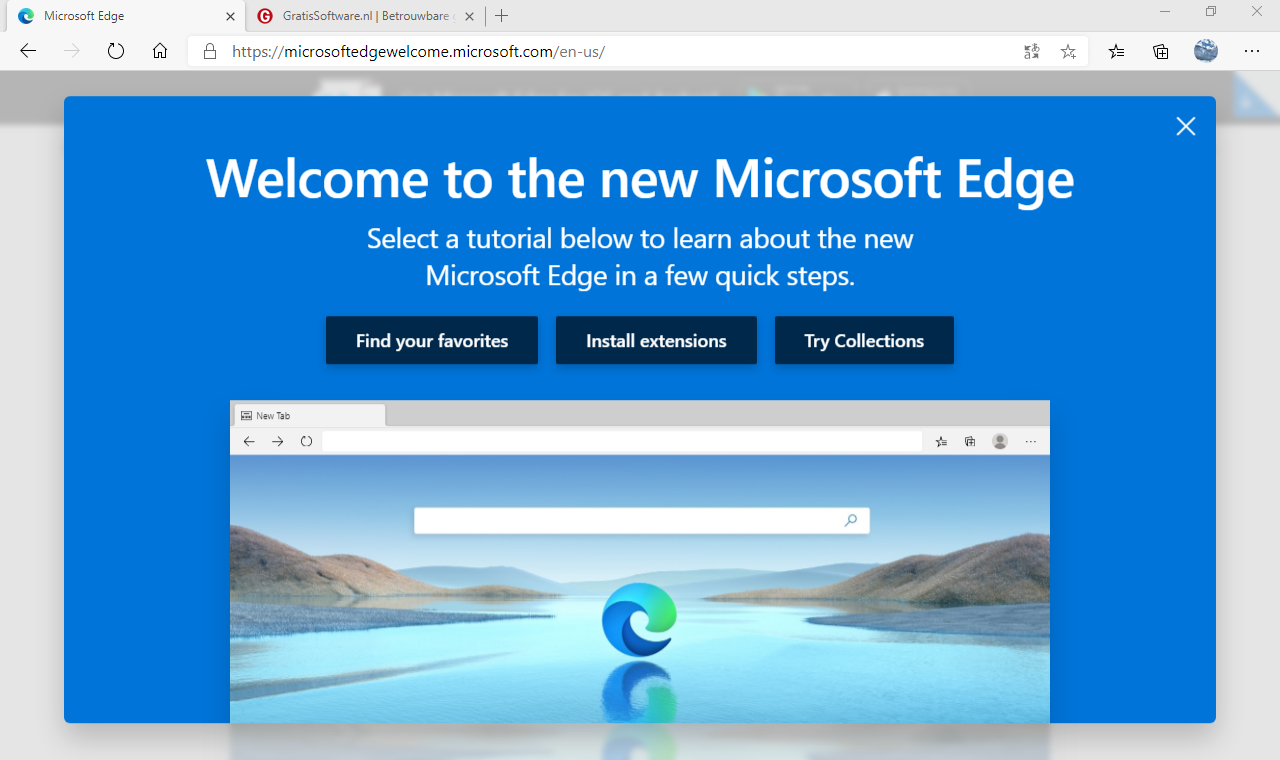Click the Install extensions button
1280x760 pixels.
tap(656, 341)
